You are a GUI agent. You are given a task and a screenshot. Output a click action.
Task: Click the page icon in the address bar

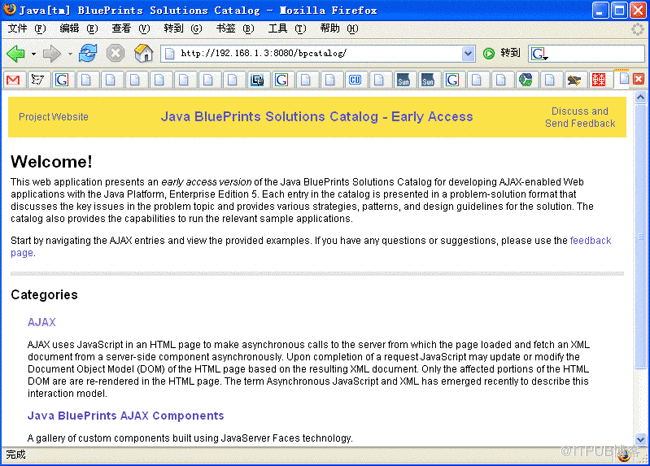pos(170,53)
